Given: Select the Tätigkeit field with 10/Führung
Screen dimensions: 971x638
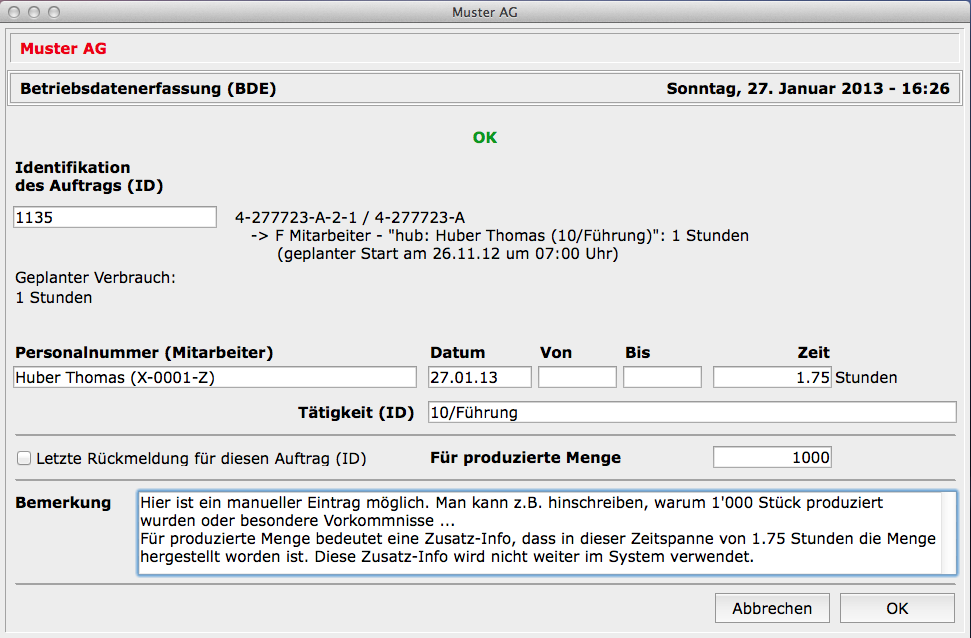Looking at the screenshot, I should coord(691,412).
